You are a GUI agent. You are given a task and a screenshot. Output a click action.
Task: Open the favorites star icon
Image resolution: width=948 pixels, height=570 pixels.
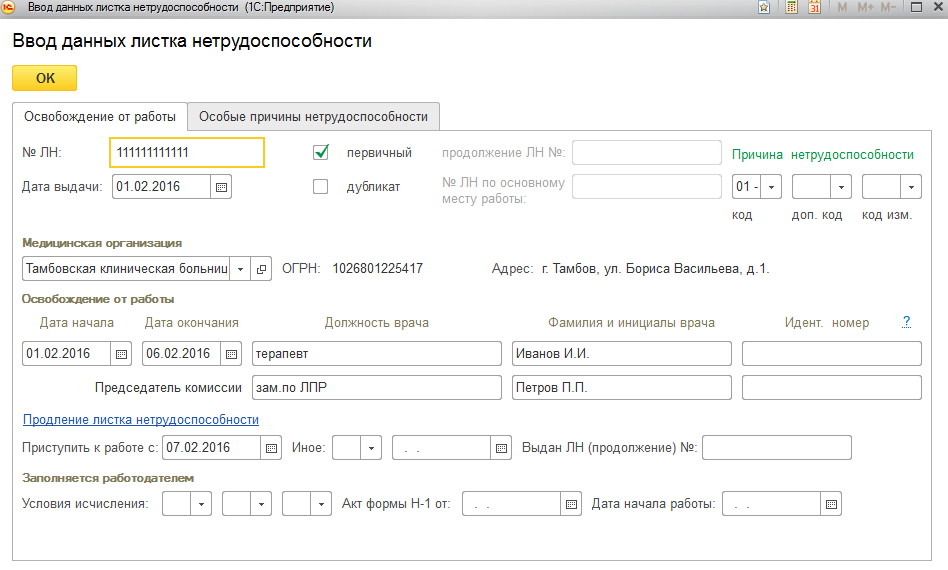coord(764,7)
